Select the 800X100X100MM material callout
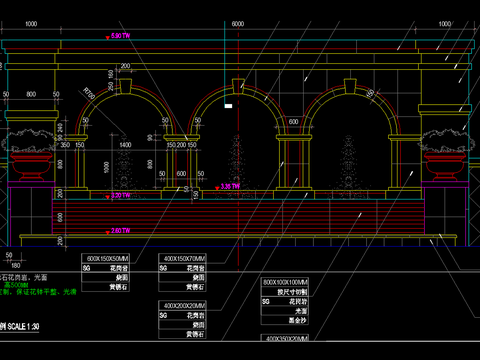Image resolution: width=480 pixels, height=360 pixels. pyautogui.click(x=285, y=282)
